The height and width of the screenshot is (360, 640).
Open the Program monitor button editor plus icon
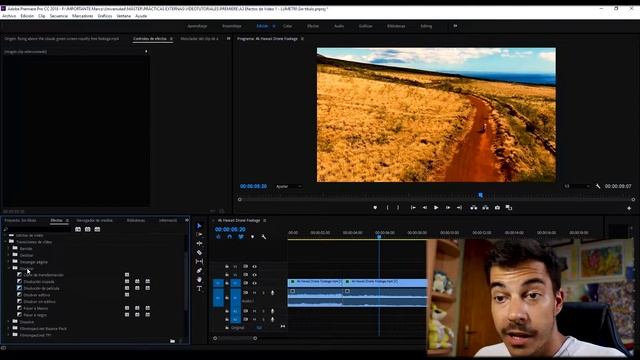pyautogui.click(x=629, y=208)
